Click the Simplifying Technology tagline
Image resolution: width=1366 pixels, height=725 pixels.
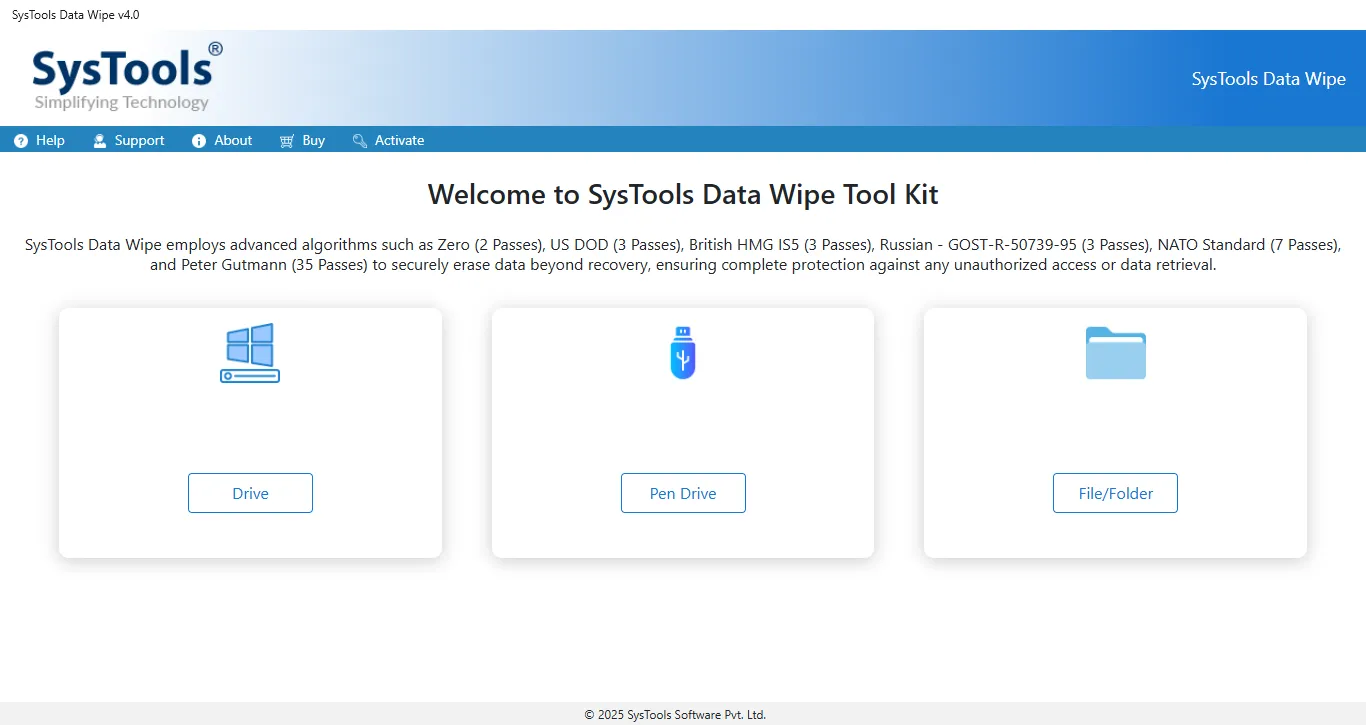122,102
